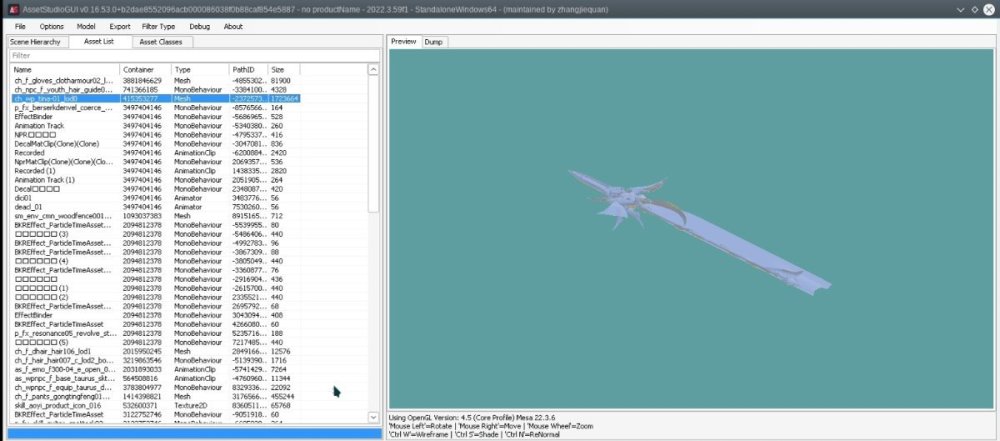The width and height of the screenshot is (1000, 441).
Task: Open the File menu
Action: click(x=20, y=26)
